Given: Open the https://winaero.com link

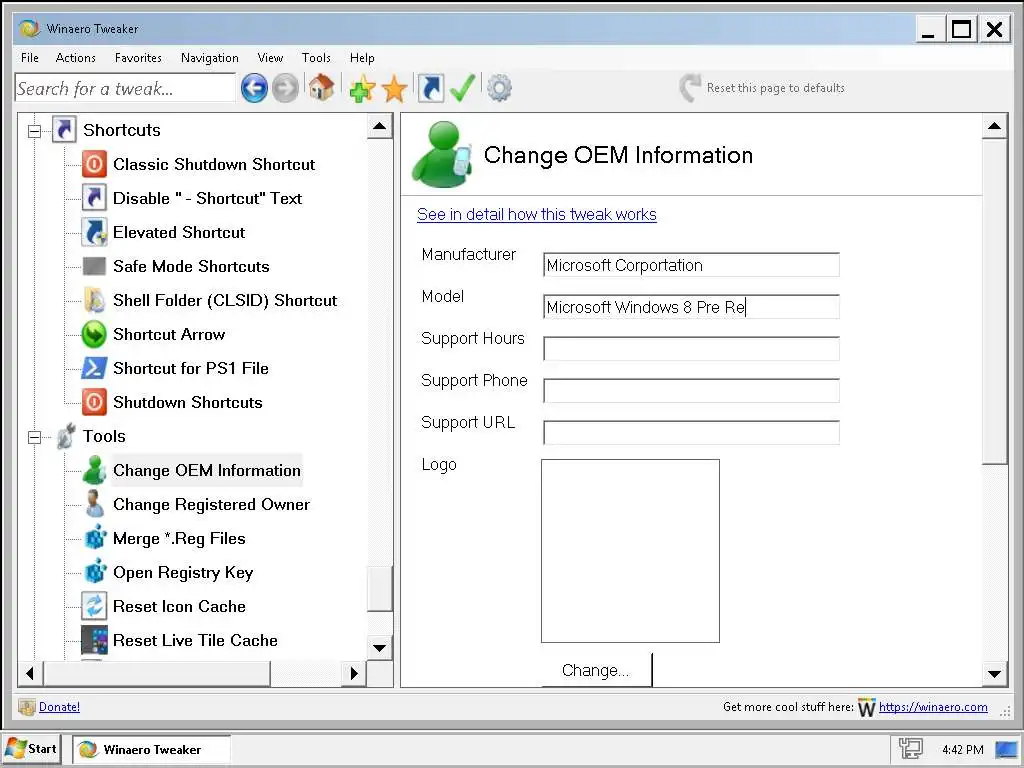Looking at the screenshot, I should point(933,707).
